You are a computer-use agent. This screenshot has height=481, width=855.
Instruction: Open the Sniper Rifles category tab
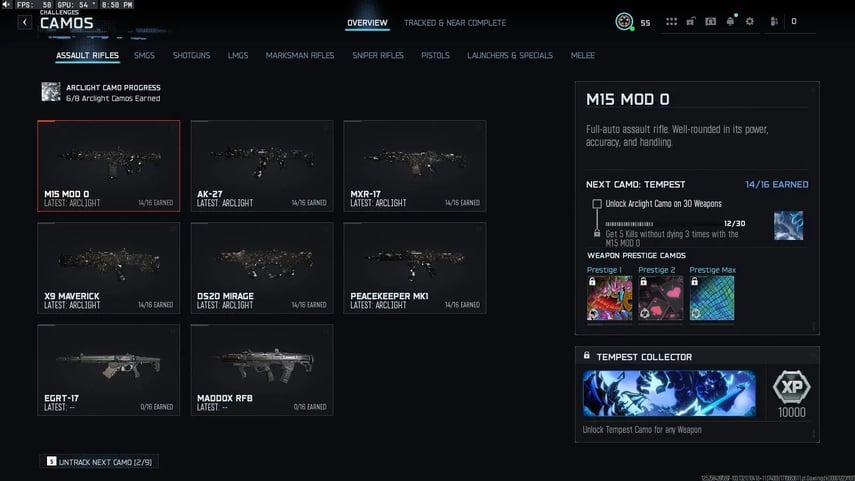tap(378, 55)
